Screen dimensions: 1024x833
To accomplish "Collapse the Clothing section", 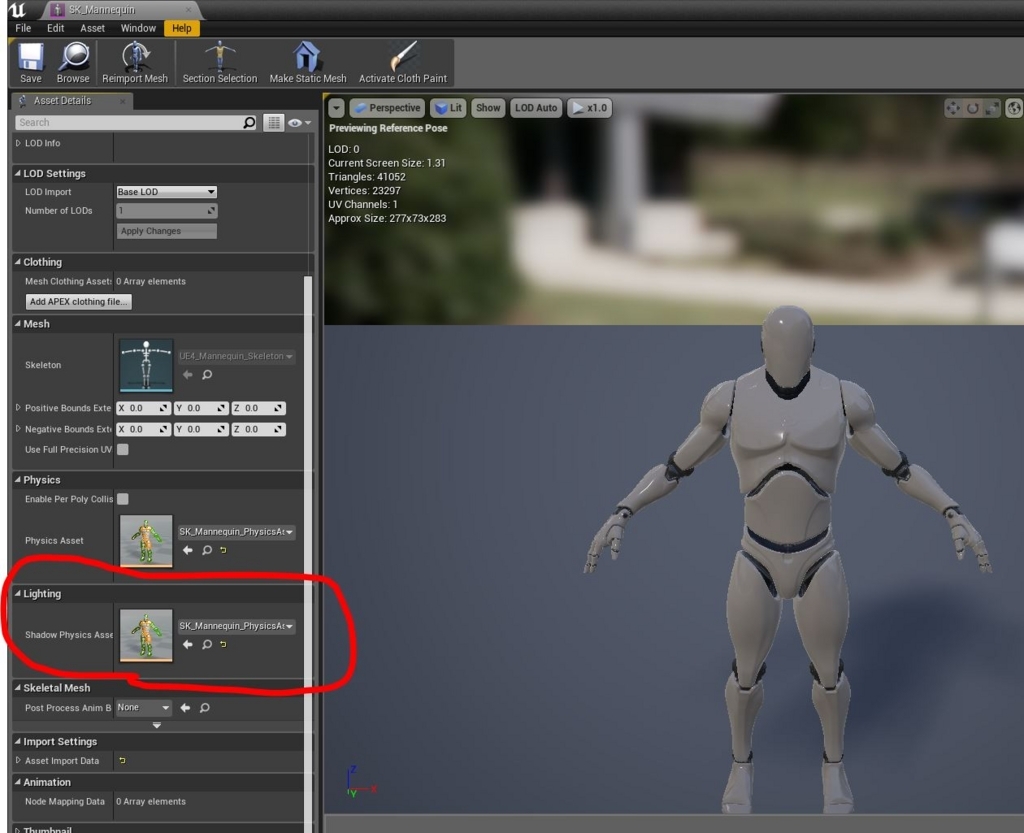I will [18, 262].
